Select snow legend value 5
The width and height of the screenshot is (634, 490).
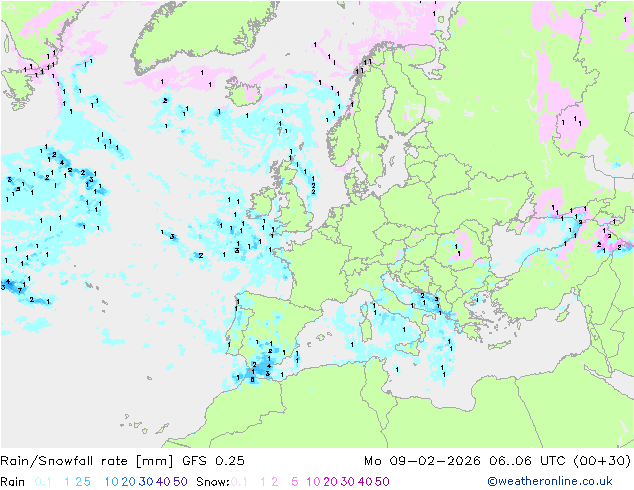click(x=295, y=482)
